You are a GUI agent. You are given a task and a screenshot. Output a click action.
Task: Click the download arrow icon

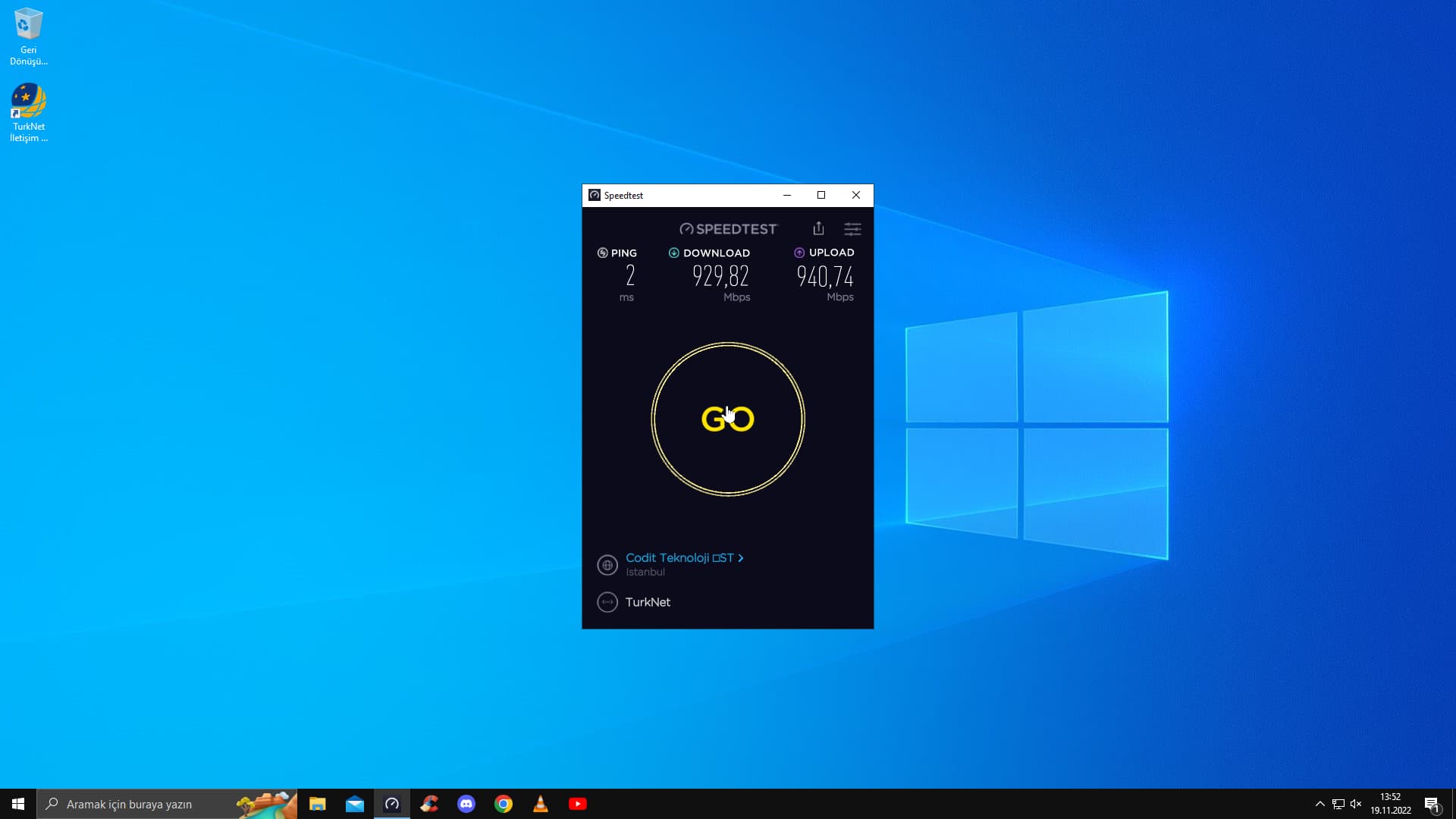[673, 253]
